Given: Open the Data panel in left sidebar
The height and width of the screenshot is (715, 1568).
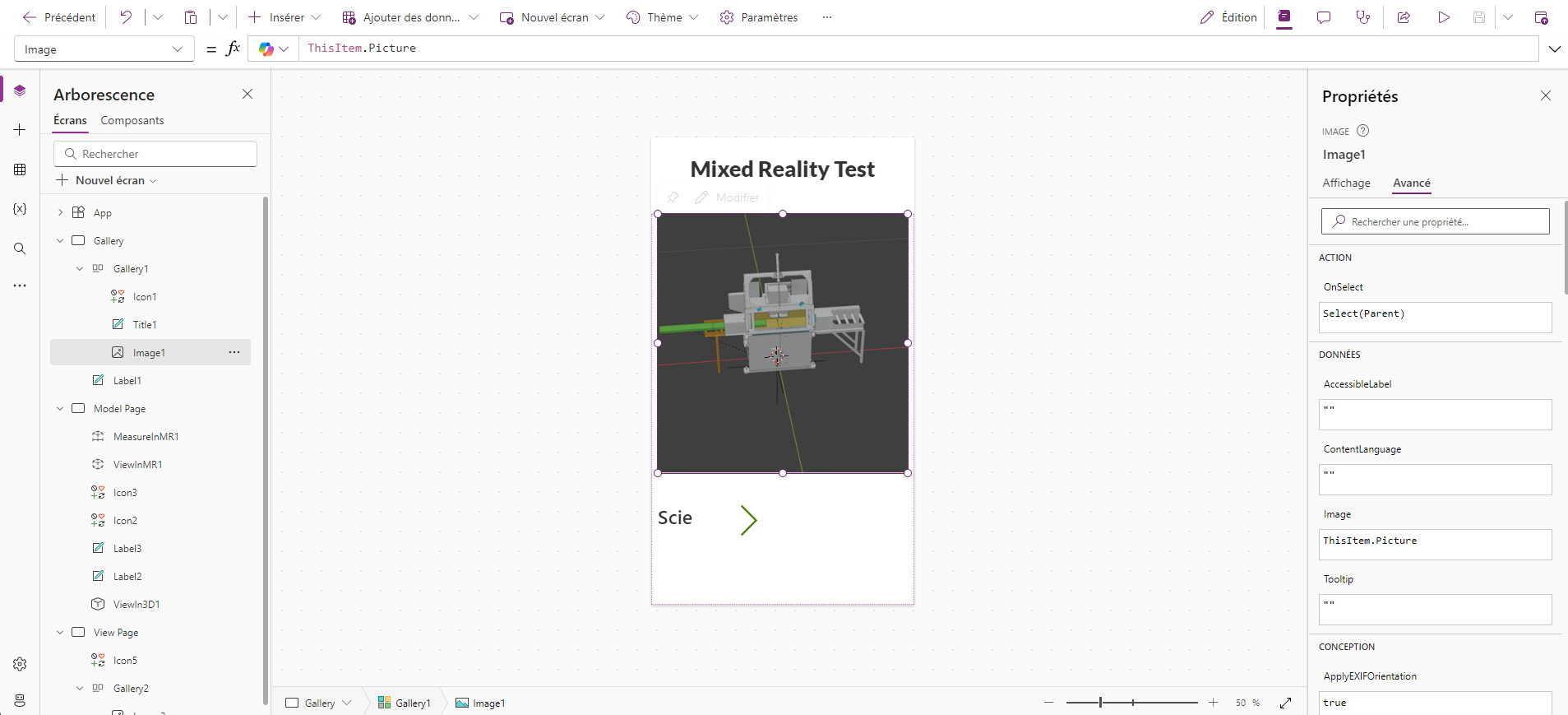Looking at the screenshot, I should (x=20, y=169).
